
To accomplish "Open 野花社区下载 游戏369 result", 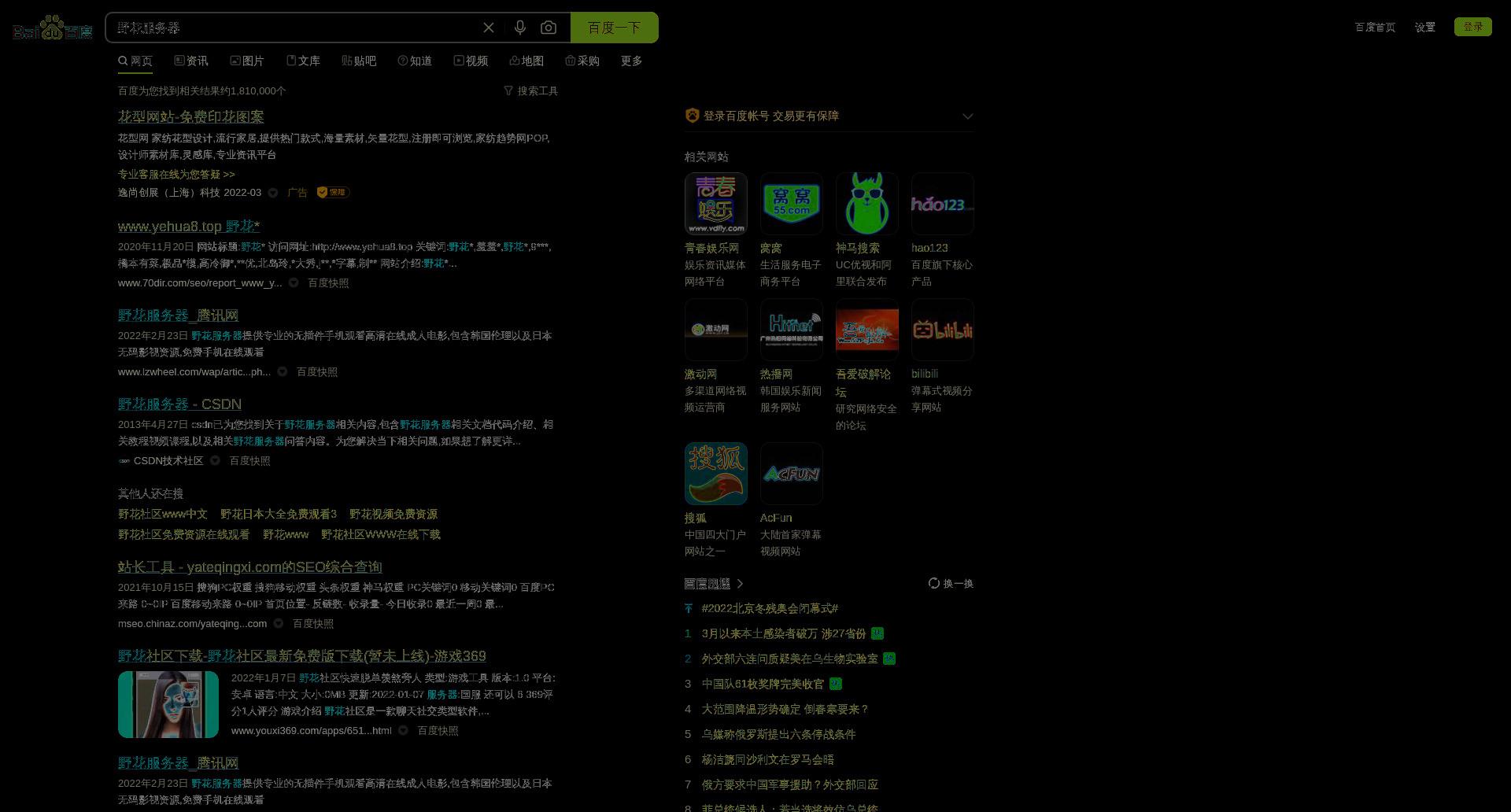I will (x=302, y=656).
